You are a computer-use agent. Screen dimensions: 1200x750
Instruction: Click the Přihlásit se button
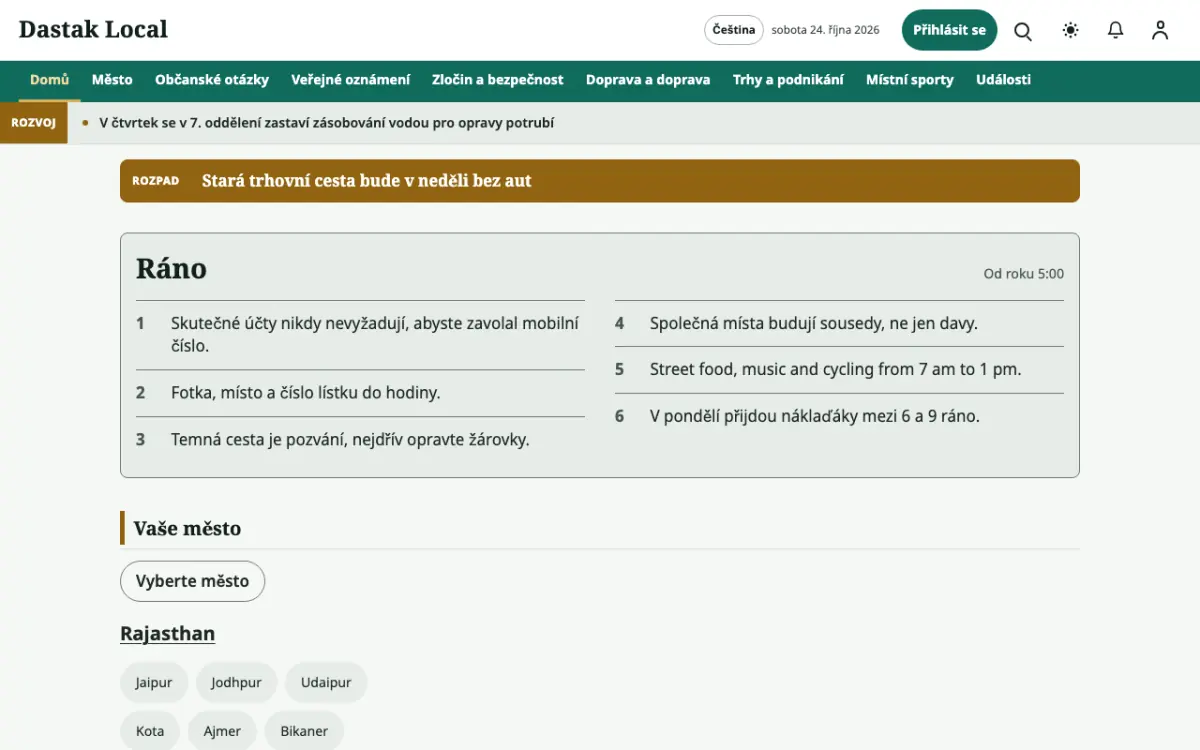click(949, 30)
